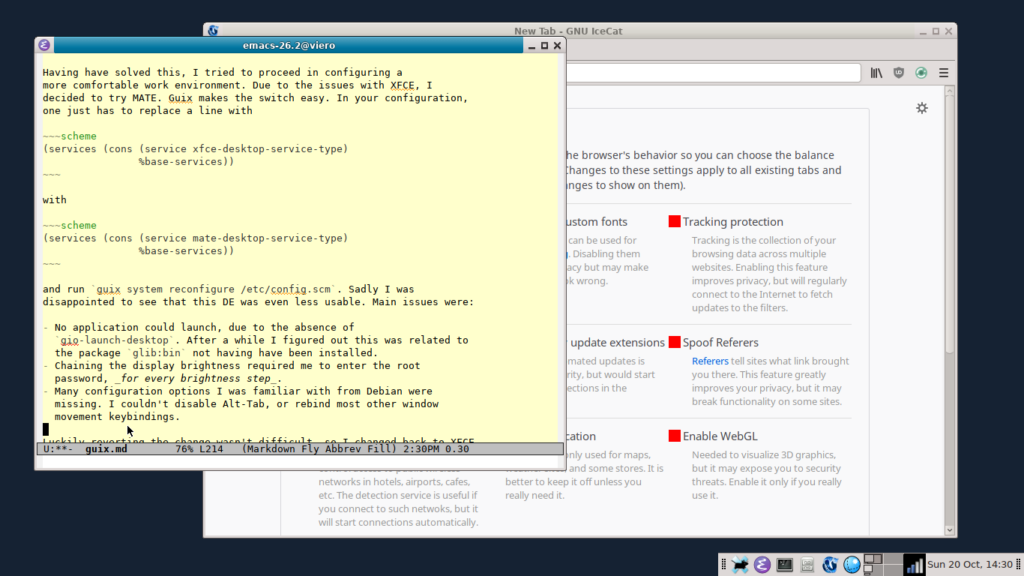Open the Library bookmarks icon in IceCat
The width and height of the screenshot is (1024, 576).
[876, 73]
